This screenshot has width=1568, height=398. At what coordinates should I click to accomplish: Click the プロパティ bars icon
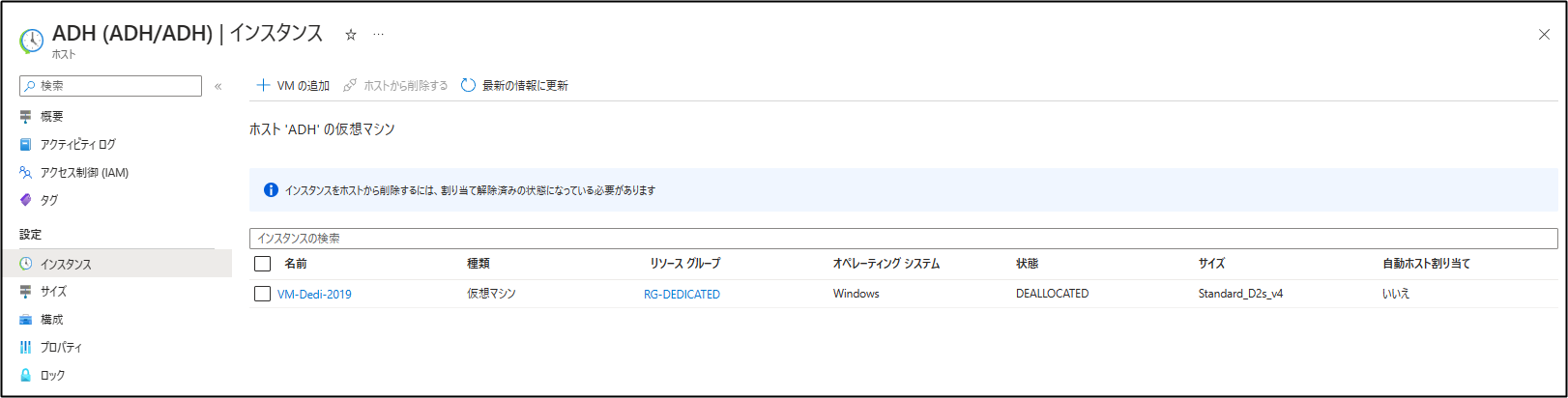pos(26,348)
